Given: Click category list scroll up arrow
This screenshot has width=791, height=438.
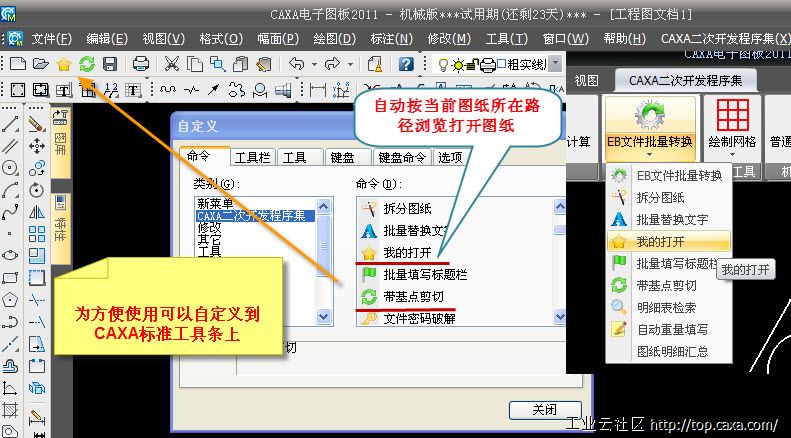Looking at the screenshot, I should coord(324,207).
